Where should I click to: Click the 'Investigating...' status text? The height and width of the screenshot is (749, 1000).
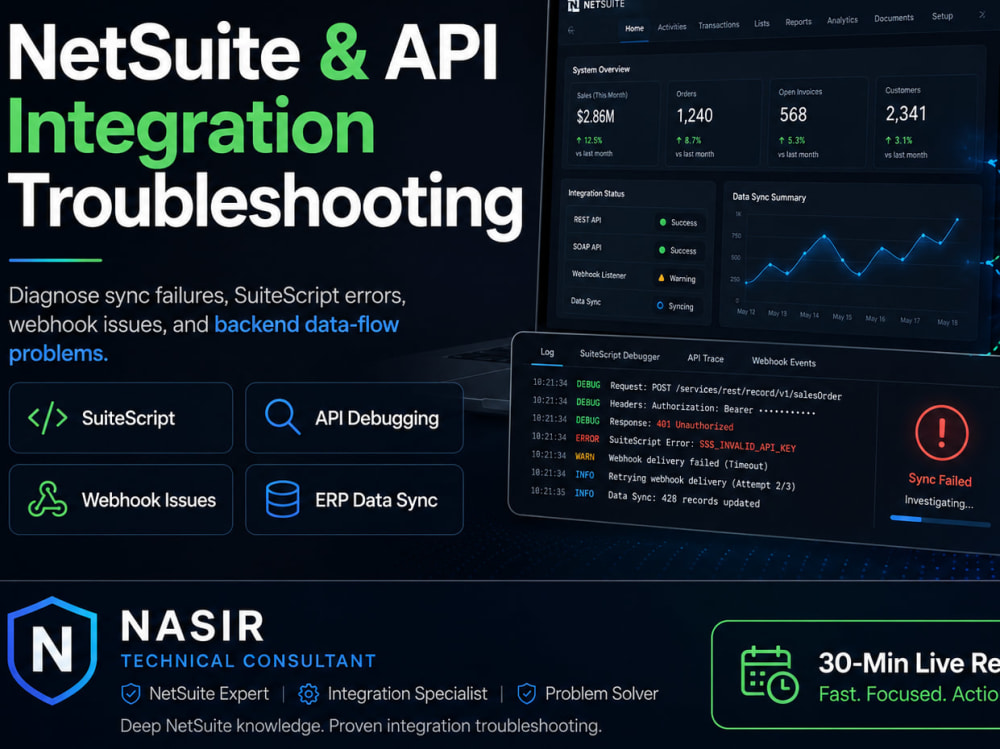coord(939,502)
